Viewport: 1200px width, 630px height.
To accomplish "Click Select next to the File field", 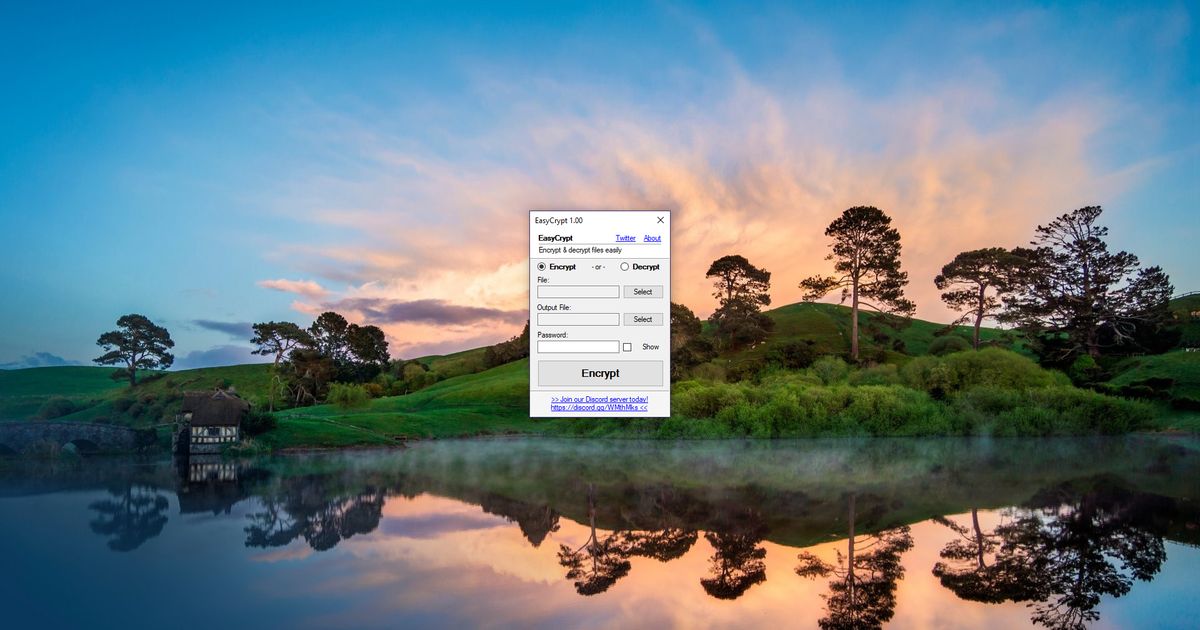I will tap(643, 290).
